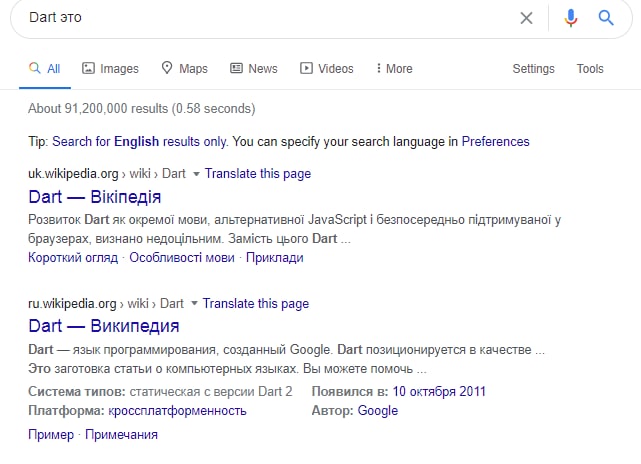The height and width of the screenshot is (464, 641).
Task: Expand dropdown arrow next to uk.wikipedia.org result
Action: (196, 174)
